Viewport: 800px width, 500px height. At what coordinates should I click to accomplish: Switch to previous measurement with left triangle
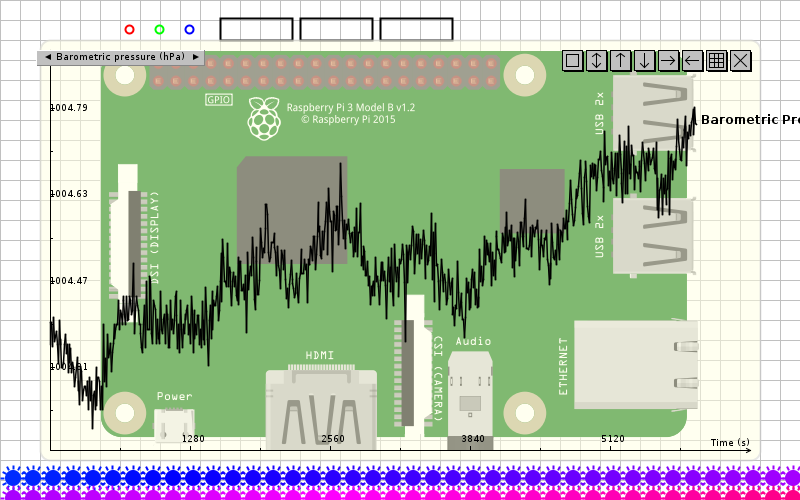(x=48, y=57)
